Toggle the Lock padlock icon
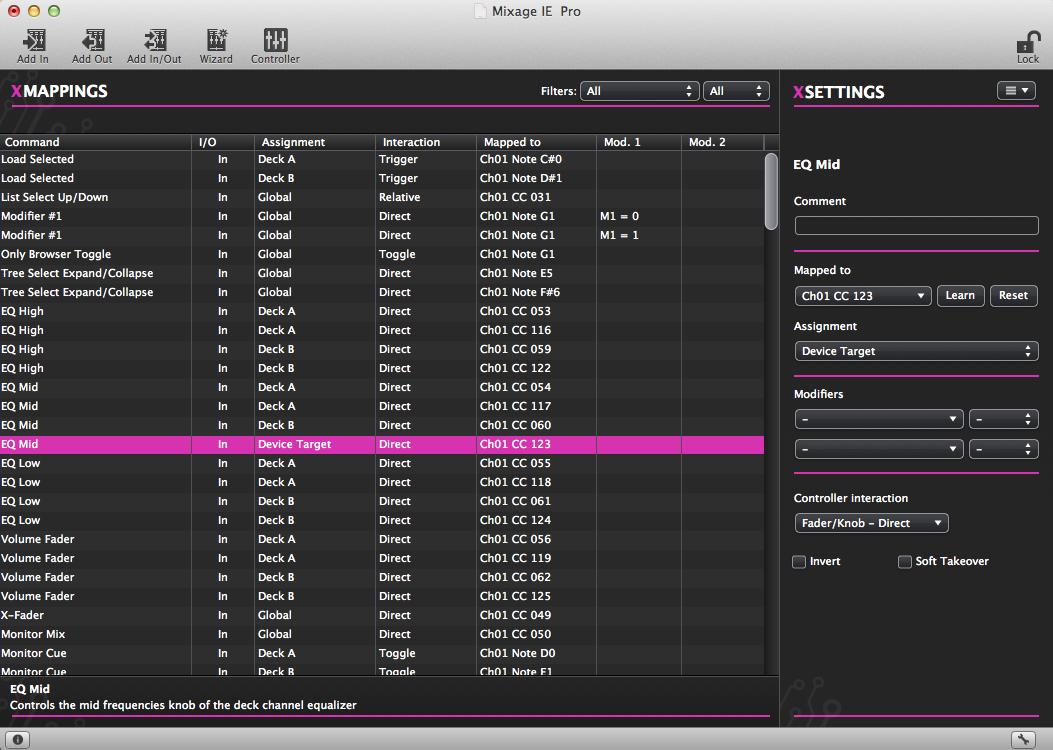 tap(1027, 44)
